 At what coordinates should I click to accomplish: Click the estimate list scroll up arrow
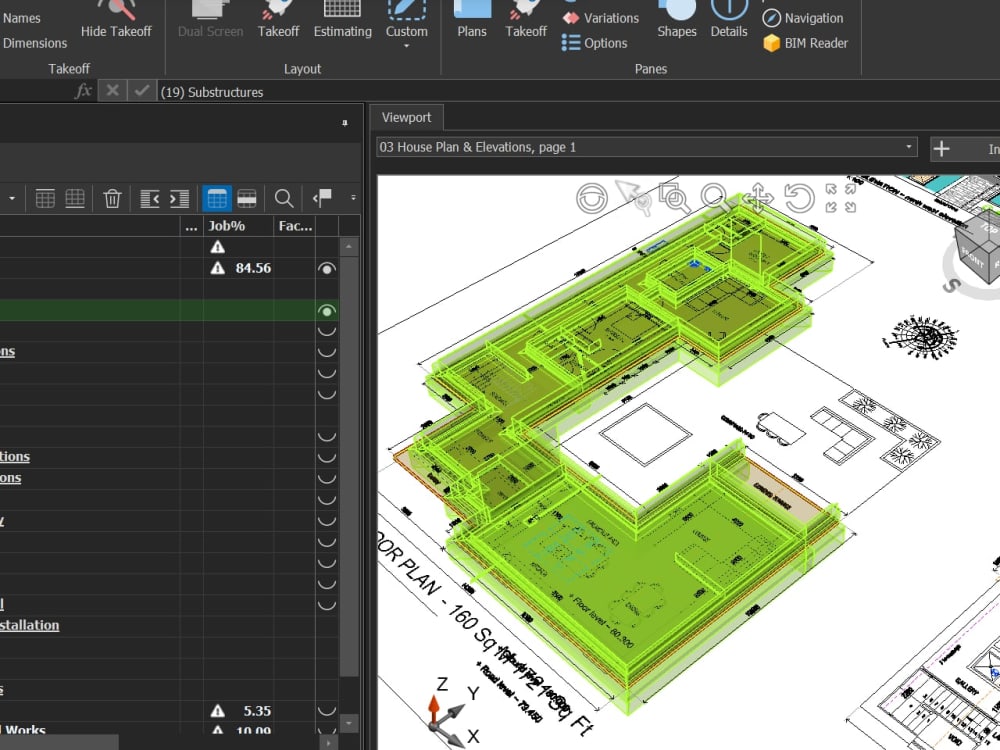pos(349,247)
